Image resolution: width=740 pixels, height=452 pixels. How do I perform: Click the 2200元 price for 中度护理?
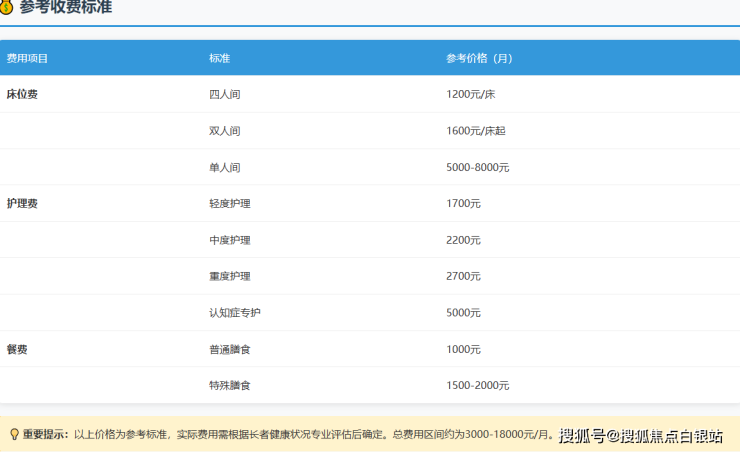[463, 240]
